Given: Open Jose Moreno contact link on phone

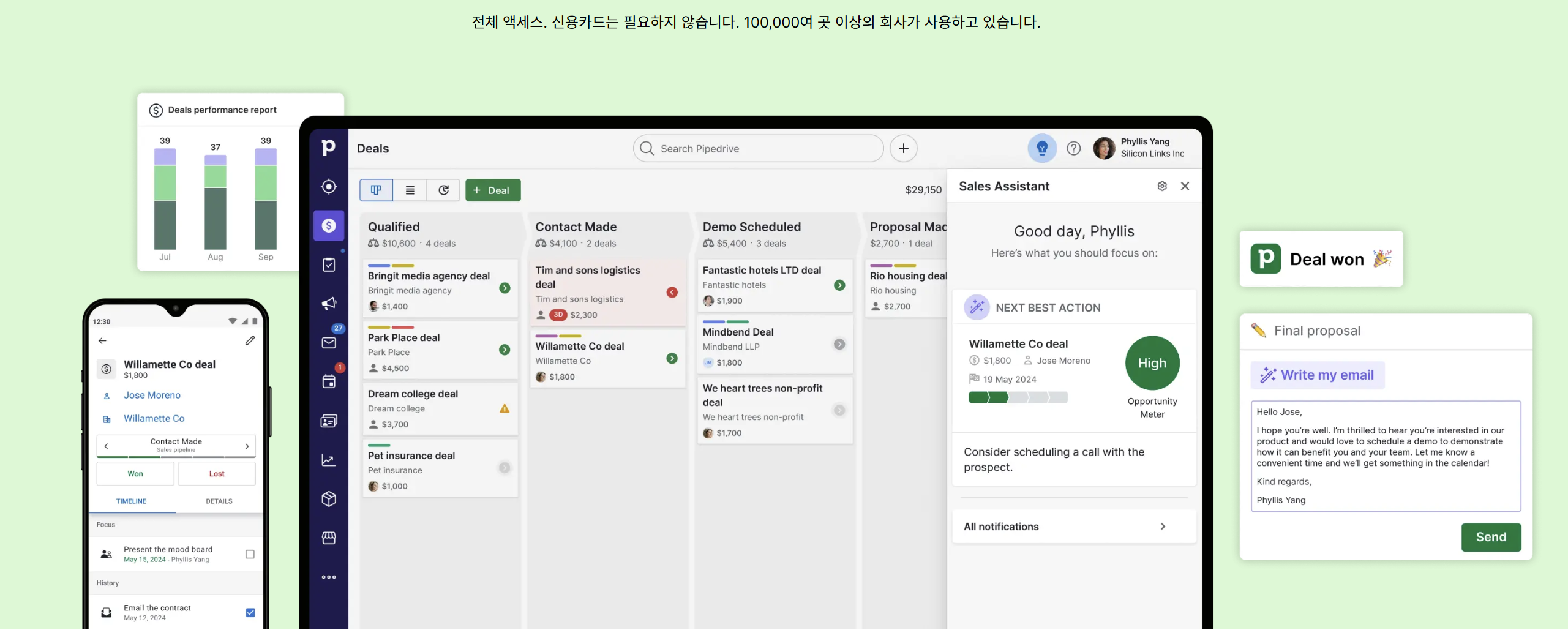Looking at the screenshot, I should tap(152, 396).
